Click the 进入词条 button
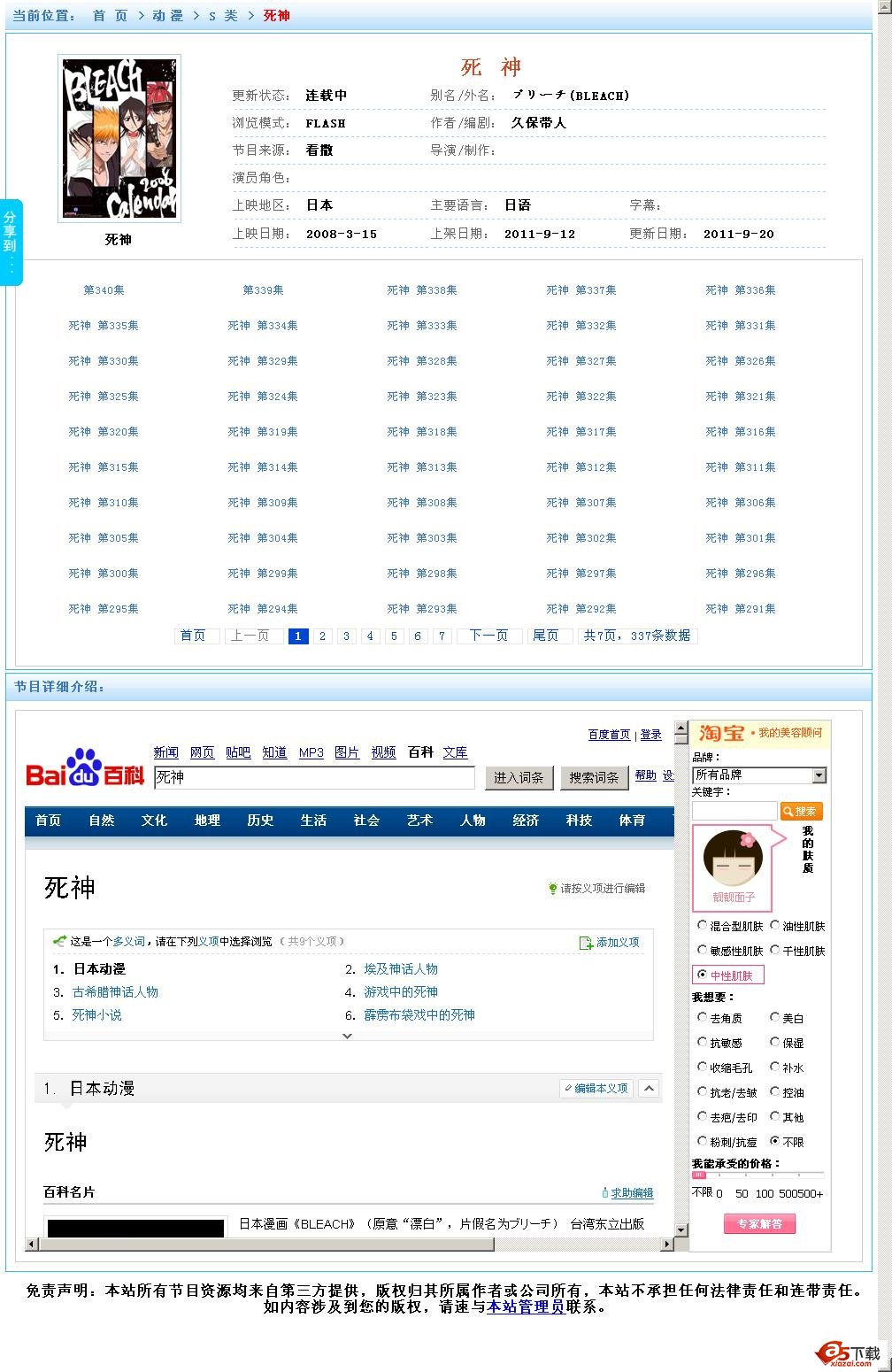 (519, 777)
